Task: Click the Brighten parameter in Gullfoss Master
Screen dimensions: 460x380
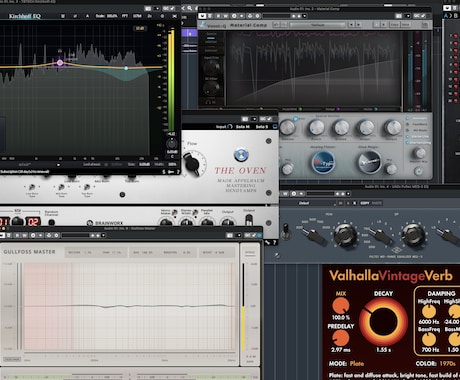Action: [x=178, y=252]
